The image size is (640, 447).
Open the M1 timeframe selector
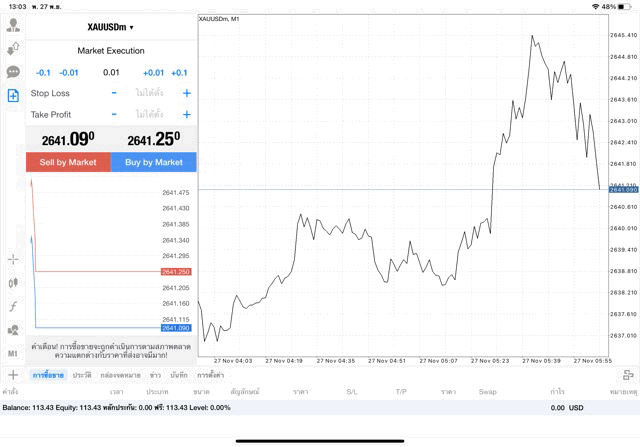[x=13, y=353]
